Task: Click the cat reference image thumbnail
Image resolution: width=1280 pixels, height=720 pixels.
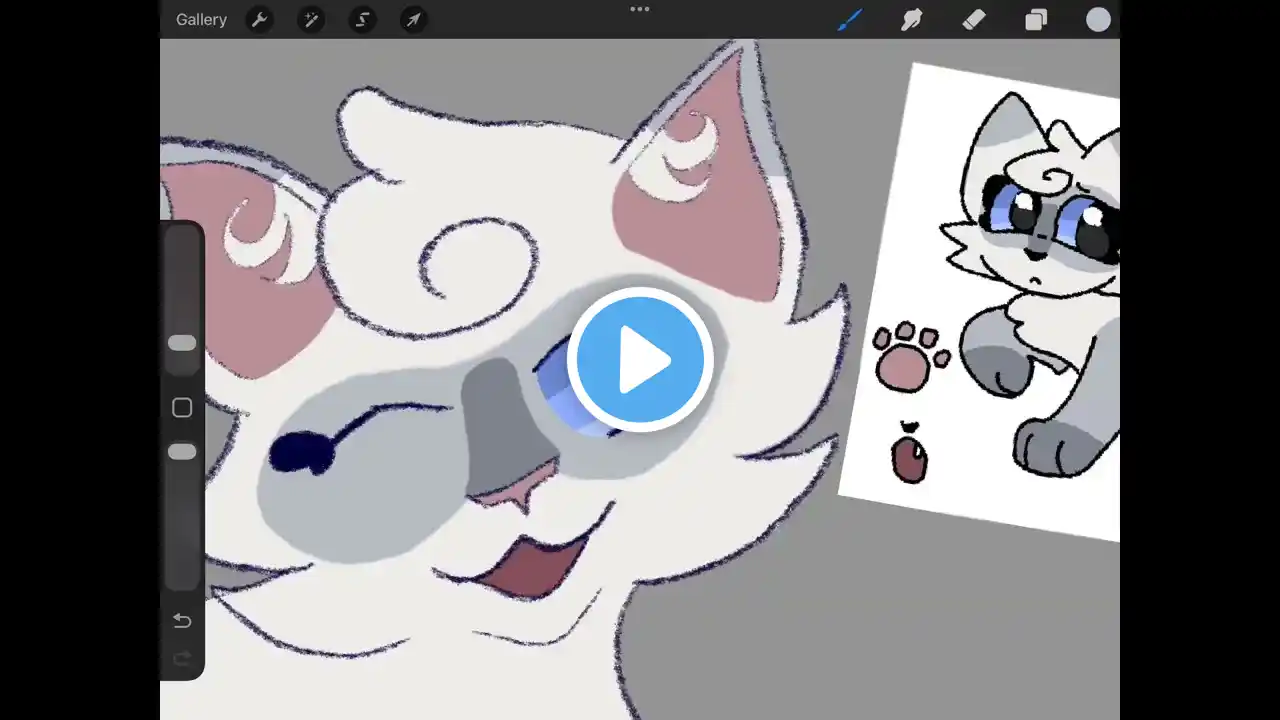Action: (980, 300)
